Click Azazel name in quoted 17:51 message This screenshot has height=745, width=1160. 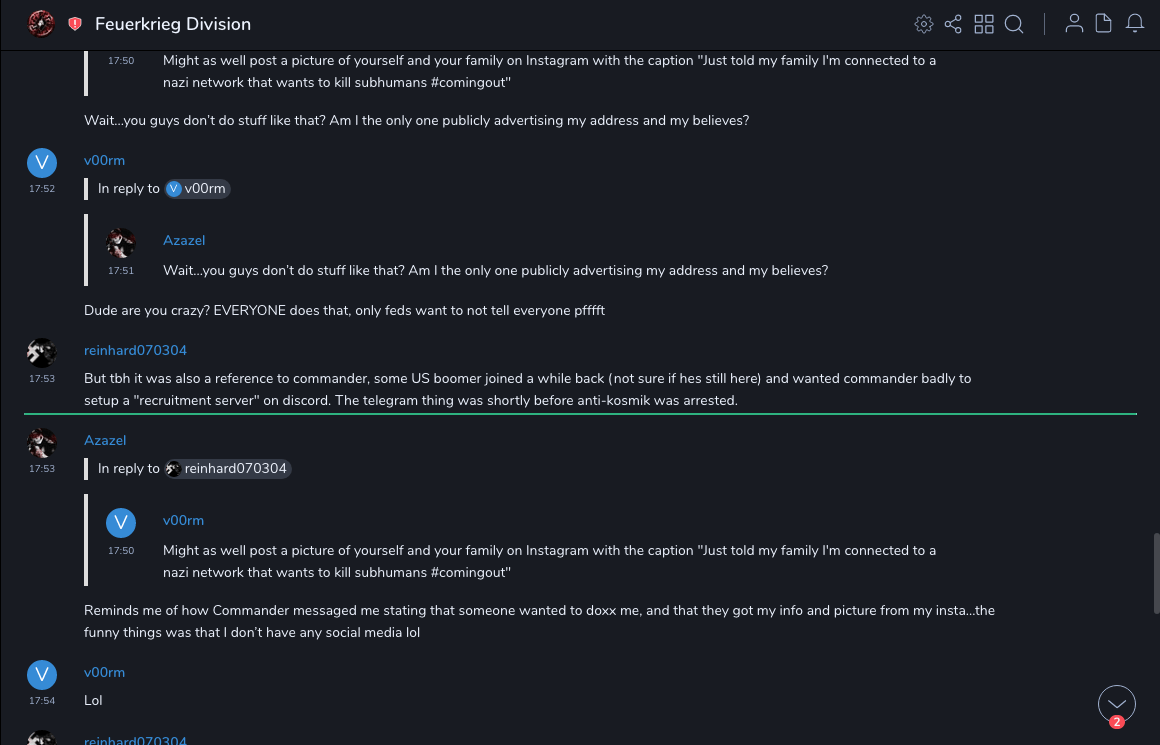point(184,241)
